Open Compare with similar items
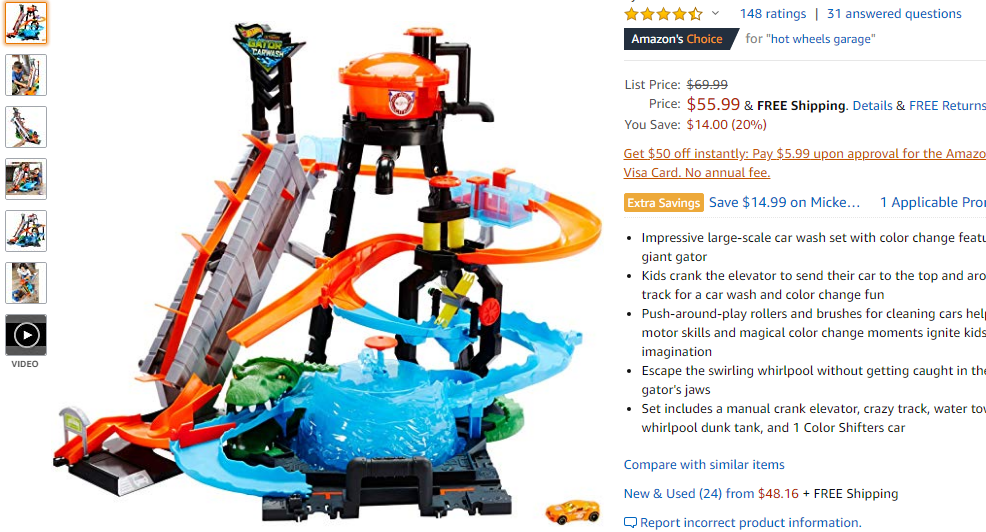Viewport: 986px width, 532px height. coord(704,465)
